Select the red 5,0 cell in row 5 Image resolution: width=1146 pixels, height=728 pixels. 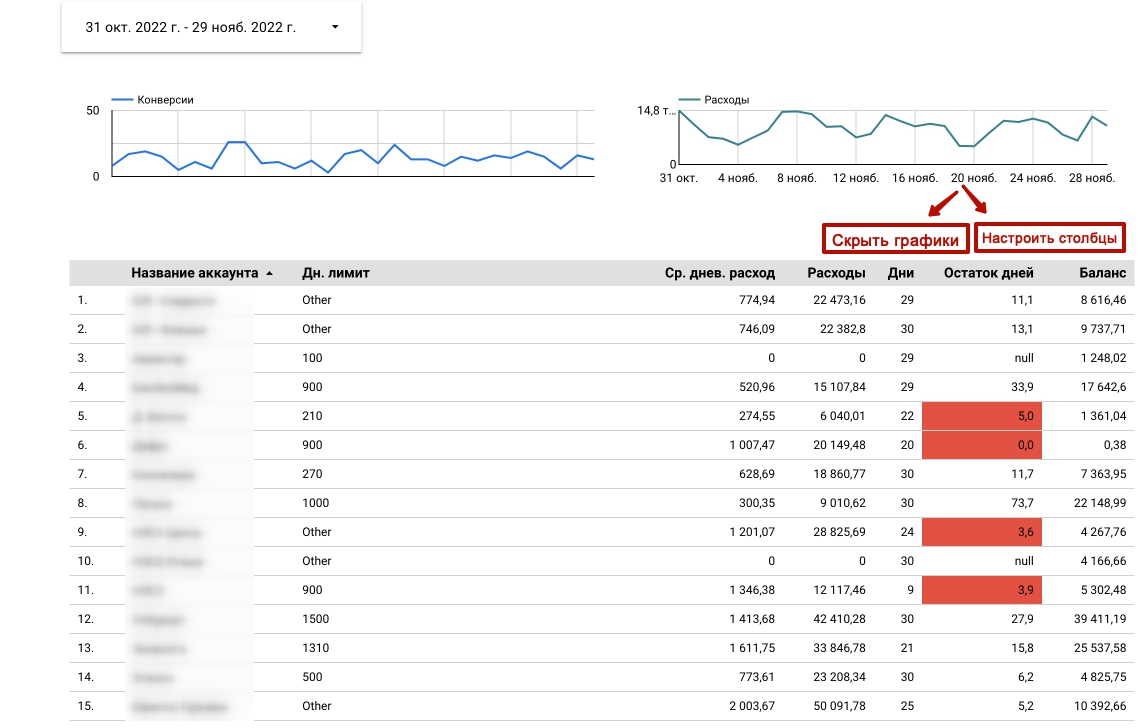point(981,416)
